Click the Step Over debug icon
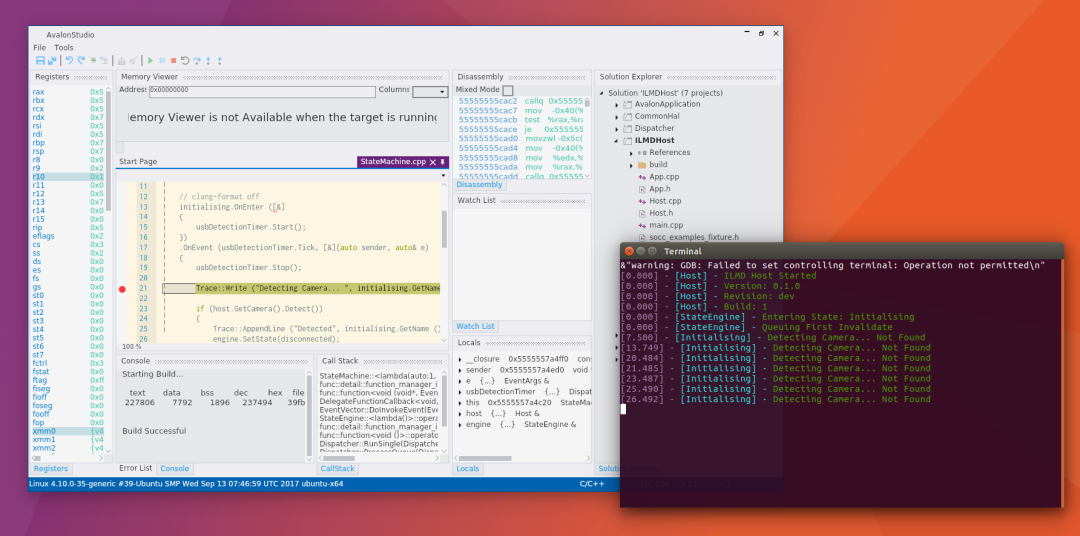The image size is (1080, 536). (x=196, y=61)
